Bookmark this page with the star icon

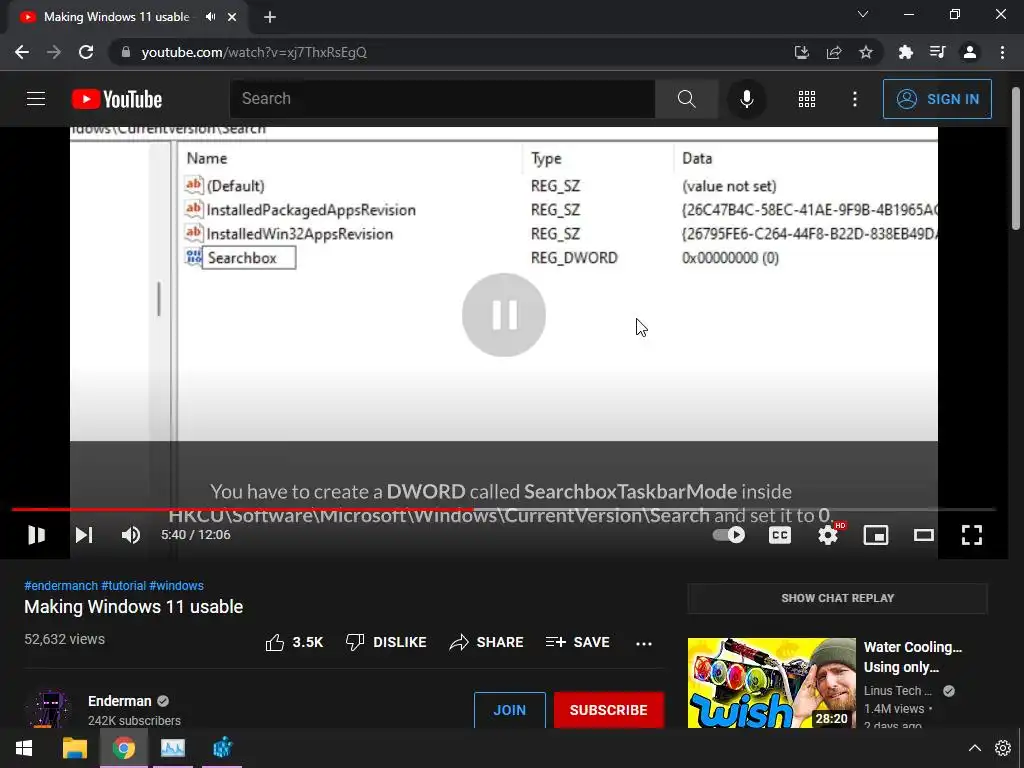866,52
